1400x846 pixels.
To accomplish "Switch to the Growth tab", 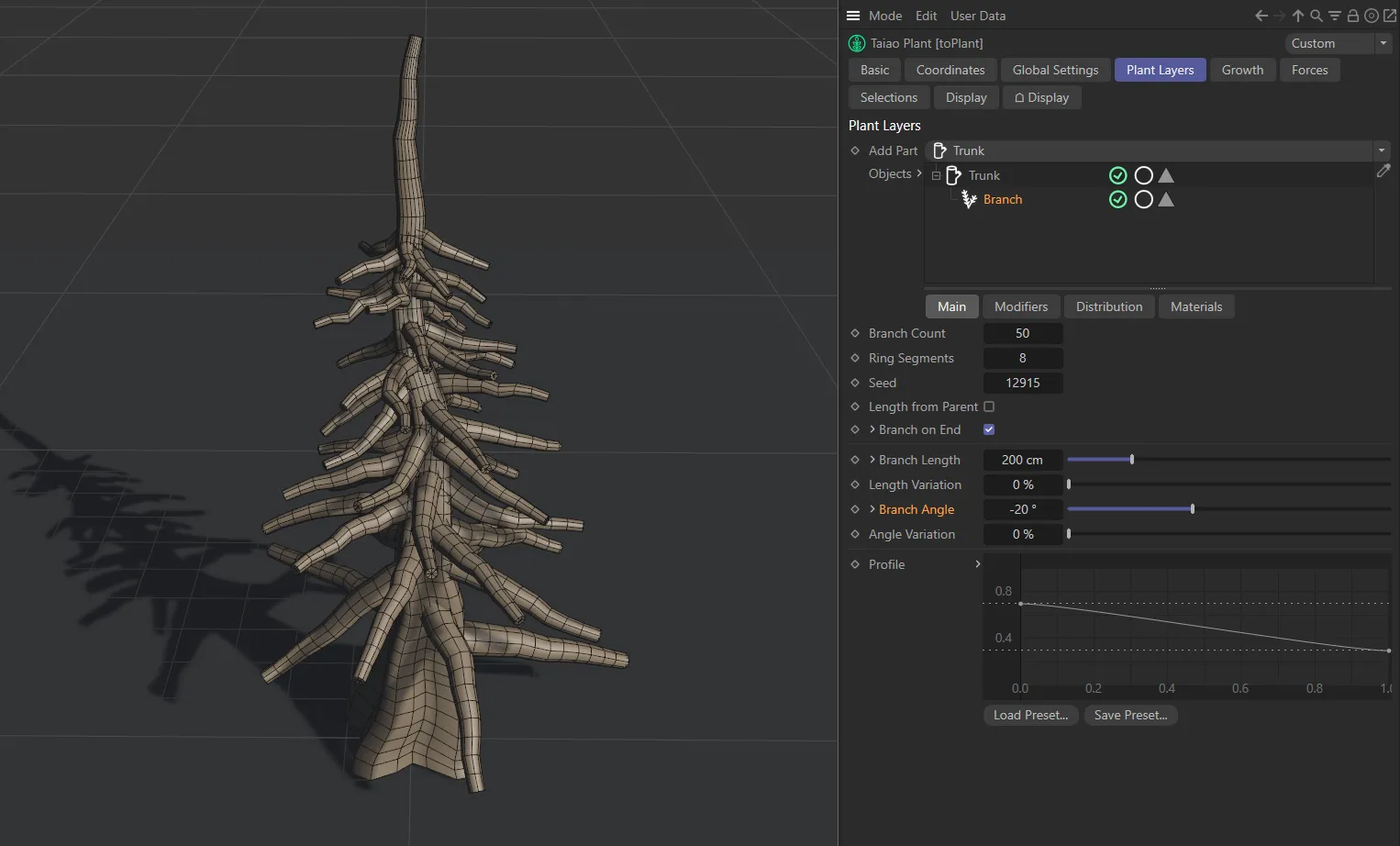I will click(1242, 70).
